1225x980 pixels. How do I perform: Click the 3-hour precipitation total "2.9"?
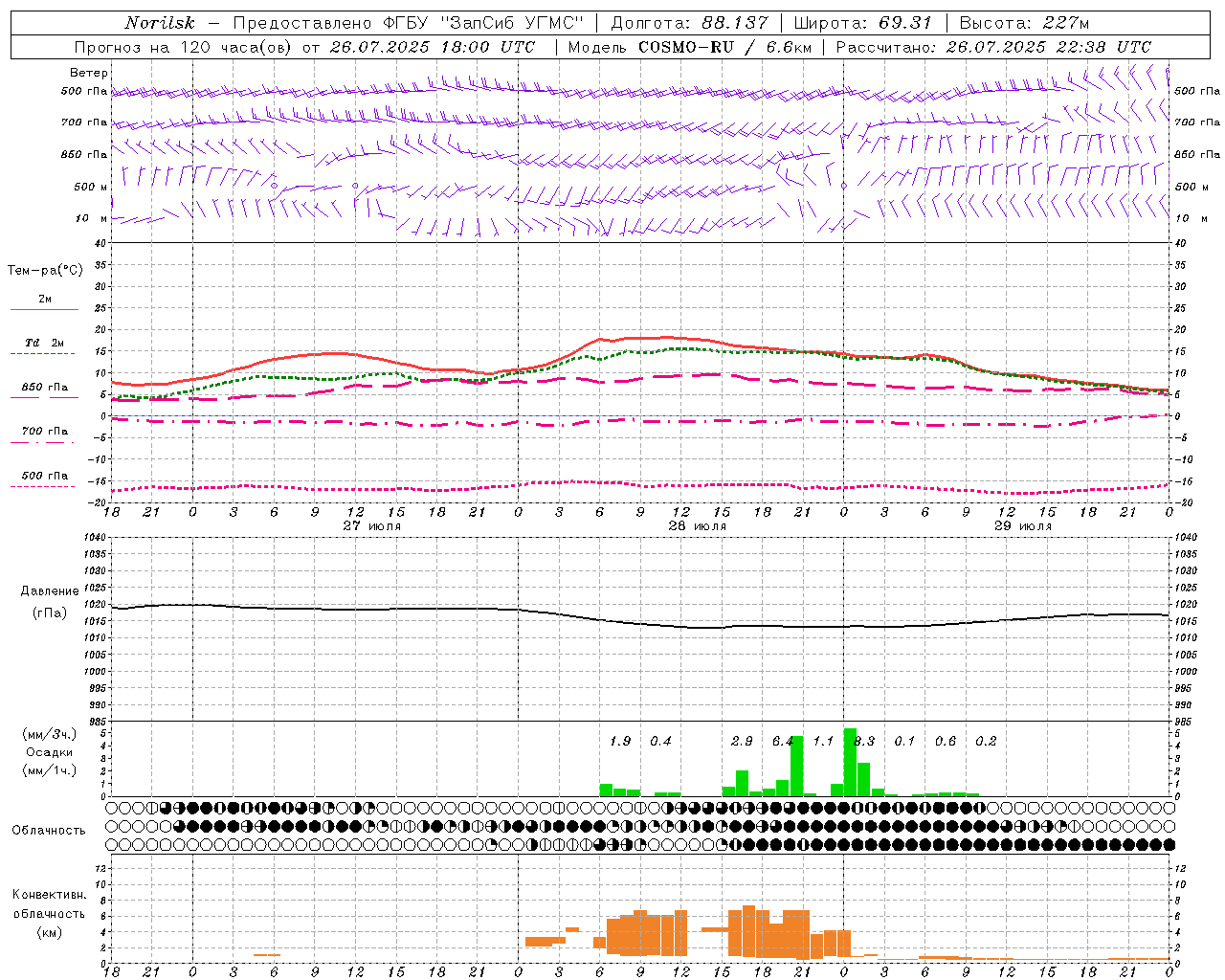coord(742,742)
